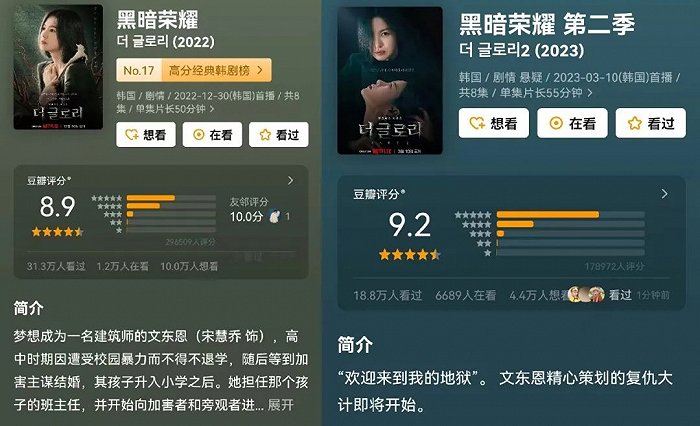700x426 pixels.
Task: Expand season one Douban rating details chevron
Action: coord(291,180)
